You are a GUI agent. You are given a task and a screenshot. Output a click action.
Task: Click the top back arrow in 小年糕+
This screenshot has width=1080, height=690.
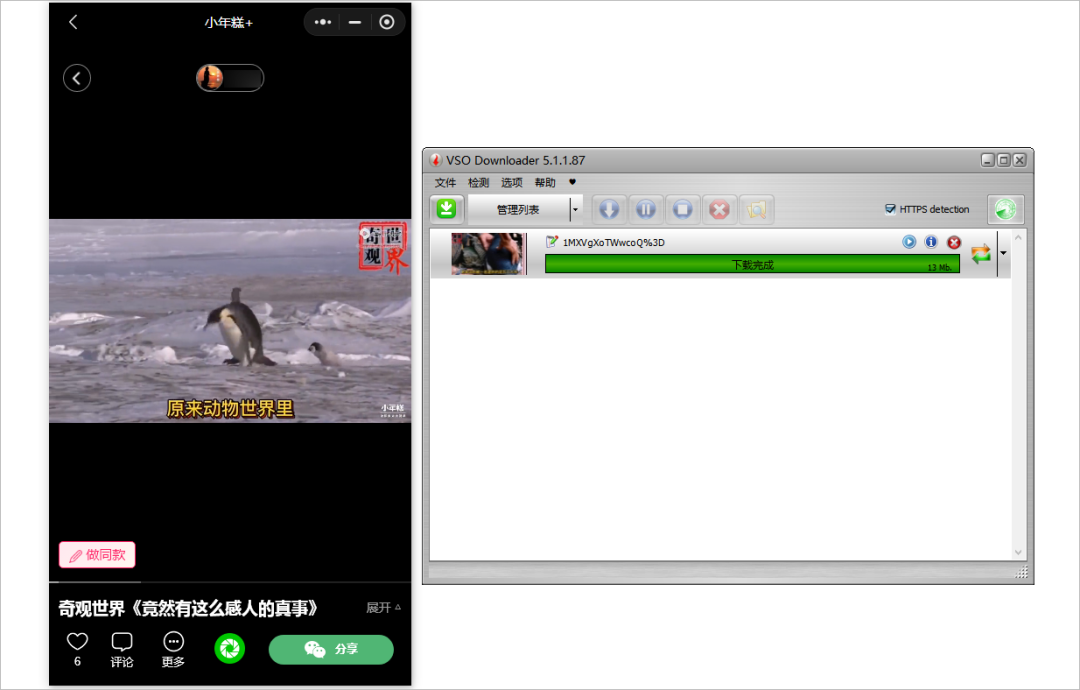73,22
